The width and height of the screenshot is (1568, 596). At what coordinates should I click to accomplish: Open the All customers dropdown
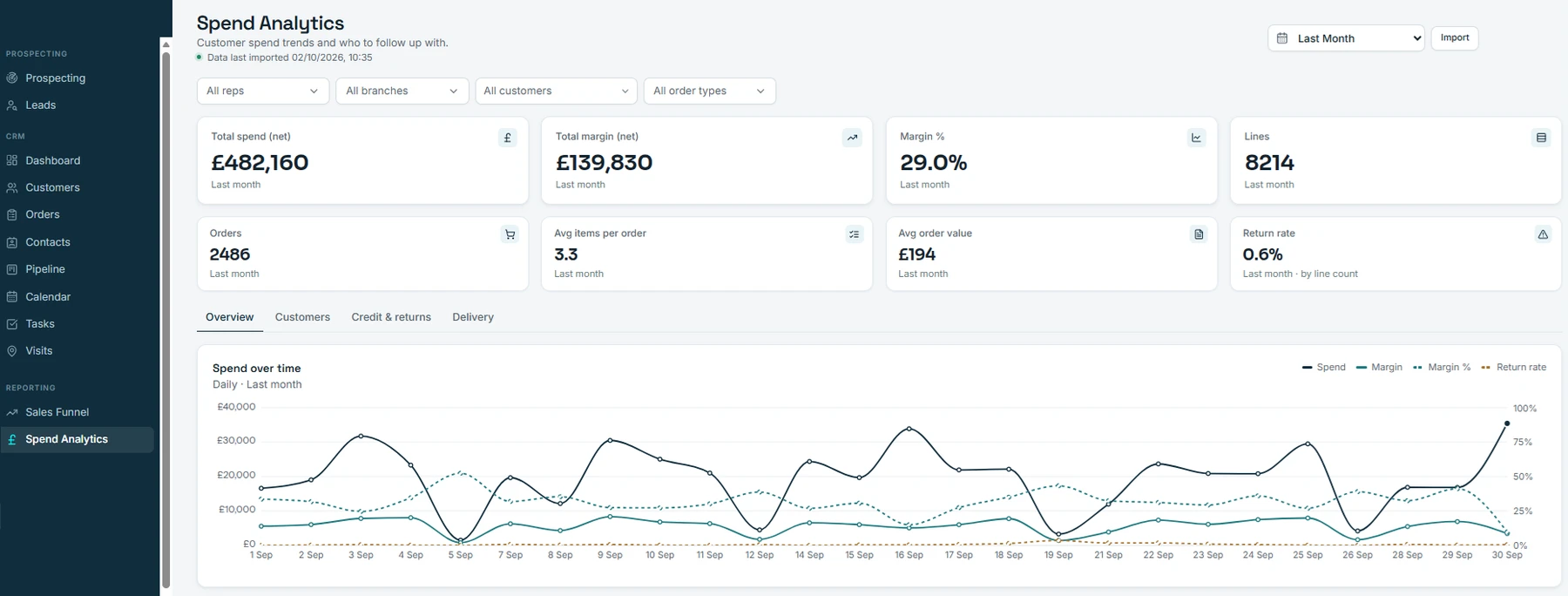tap(556, 91)
